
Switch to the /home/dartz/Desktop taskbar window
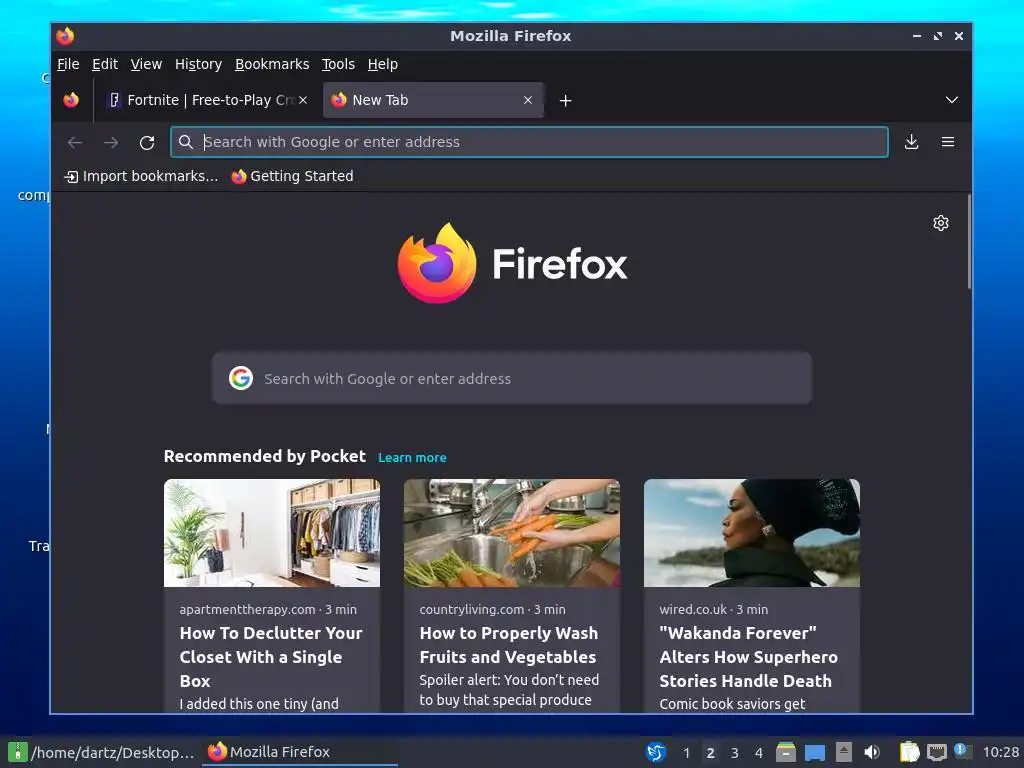point(103,752)
